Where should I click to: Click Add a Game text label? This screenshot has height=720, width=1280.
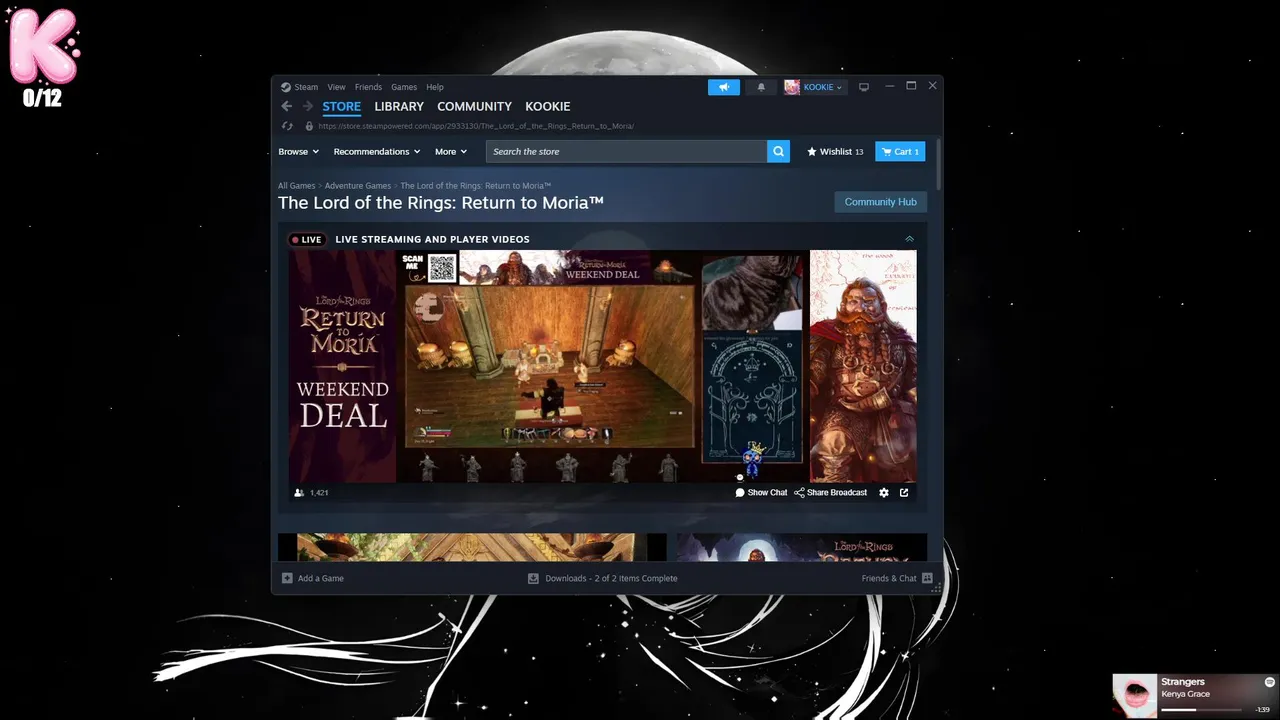[320, 578]
